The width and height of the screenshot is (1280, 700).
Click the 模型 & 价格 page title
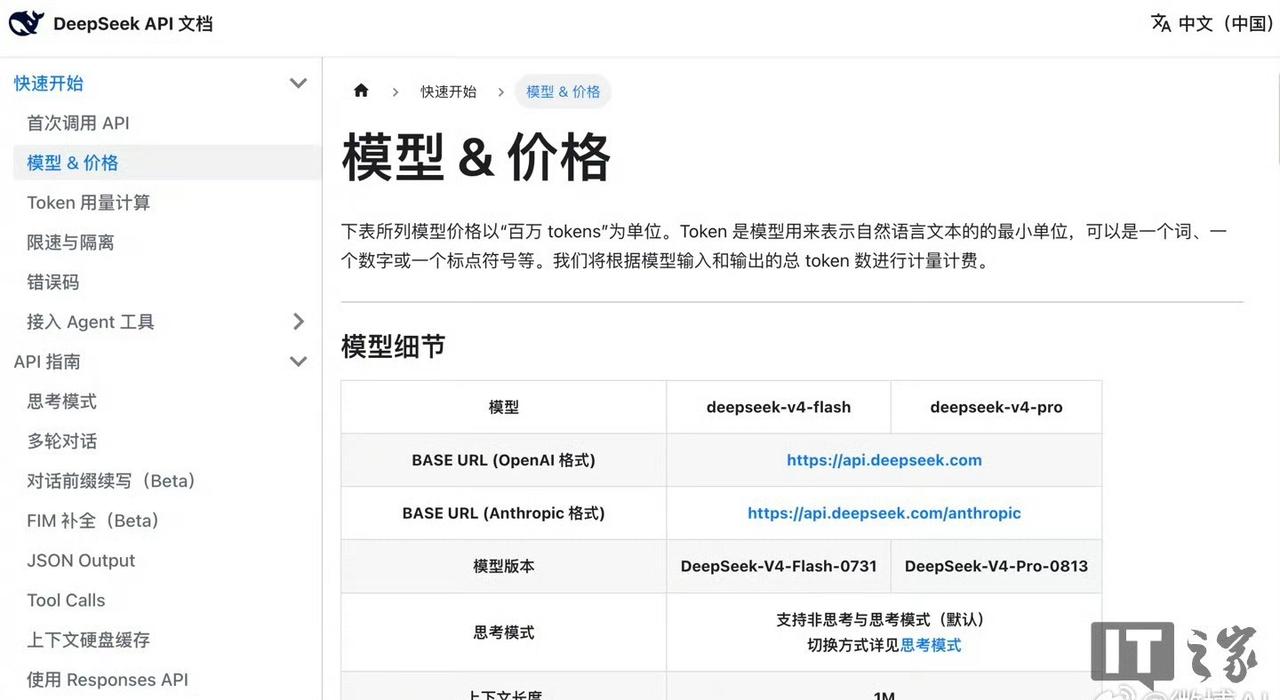(476, 158)
